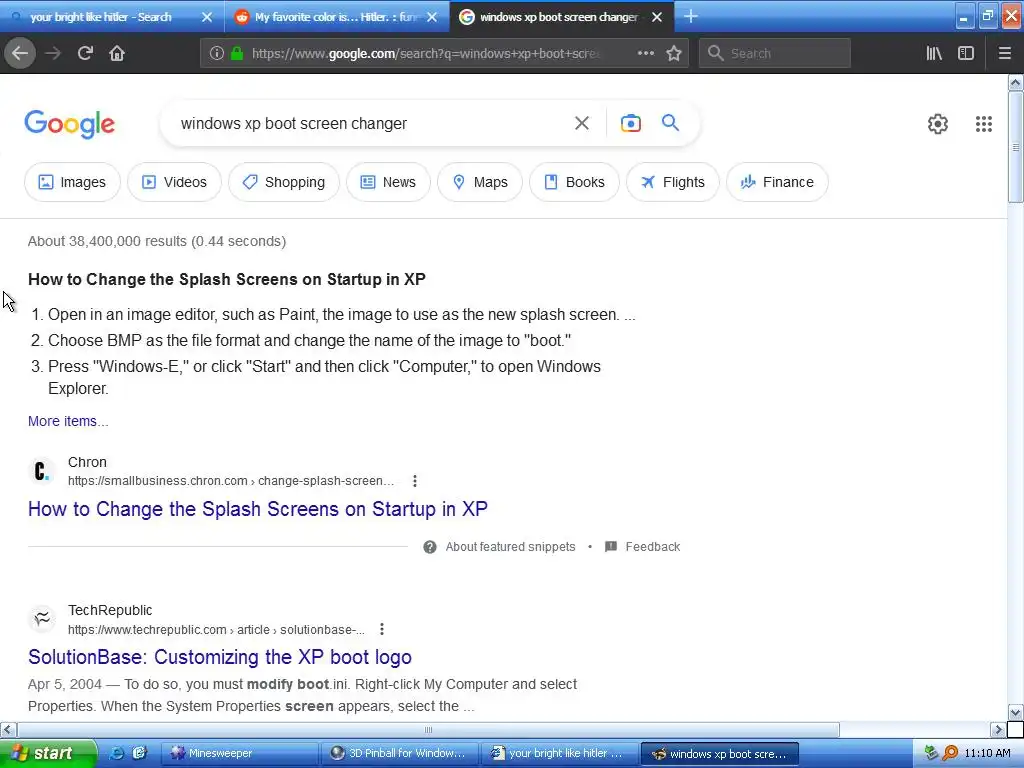Close the 'windows xp boot screen changer' tab
The height and width of the screenshot is (768, 1024).
658,17
